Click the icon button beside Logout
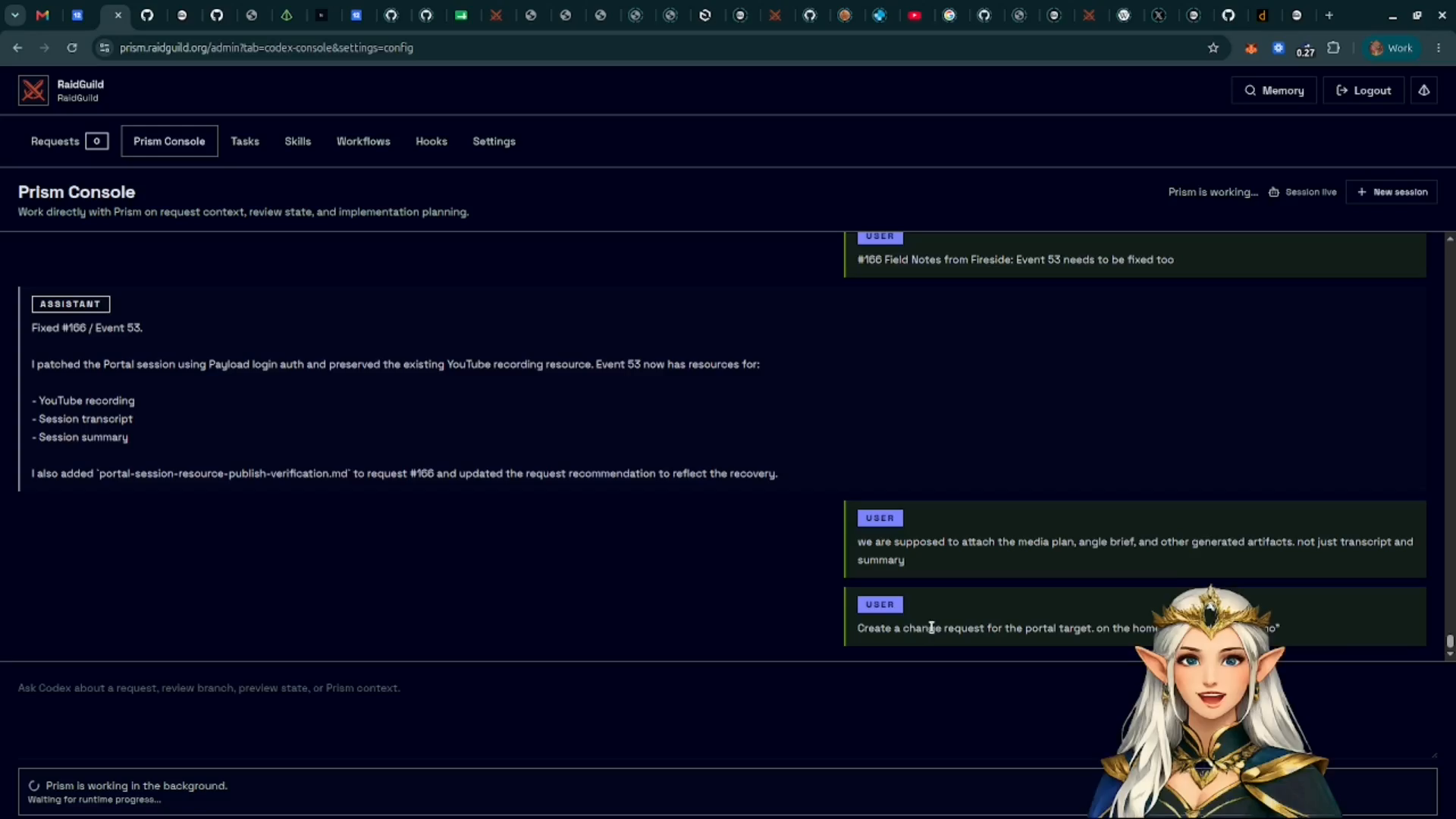Screen dimensions: 1456x819 1424,90
